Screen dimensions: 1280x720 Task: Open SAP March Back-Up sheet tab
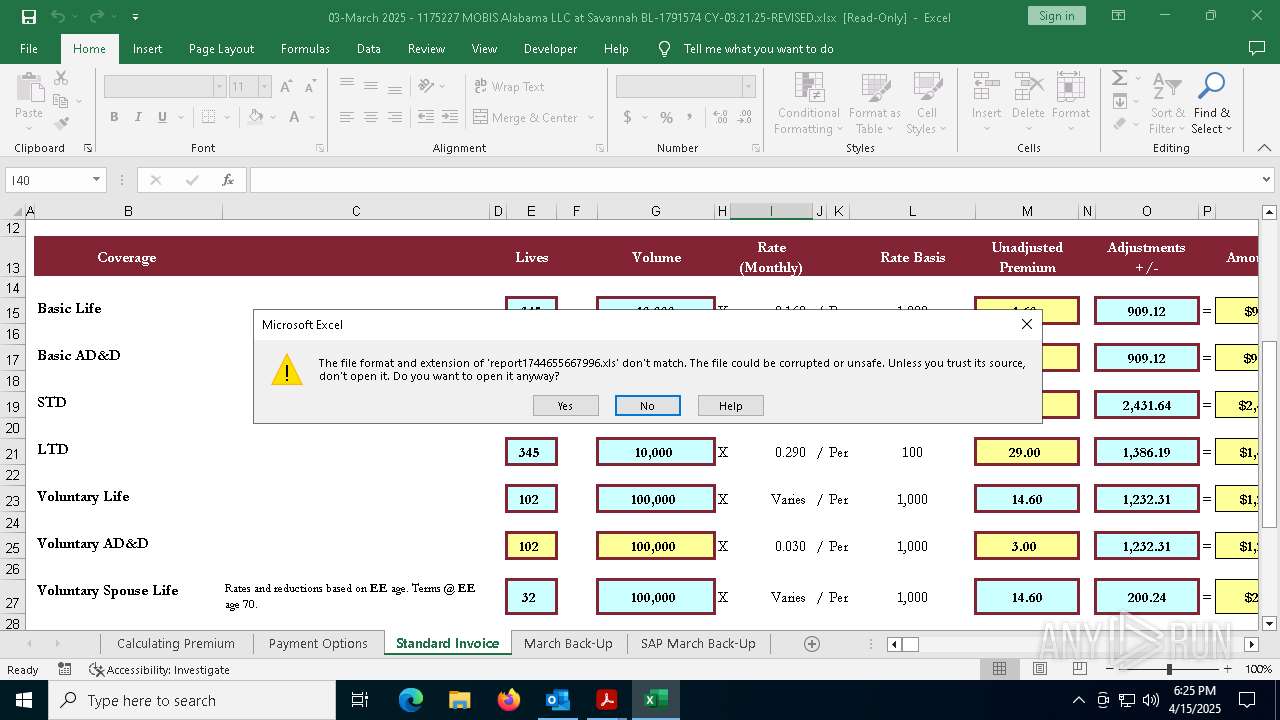(x=698, y=643)
